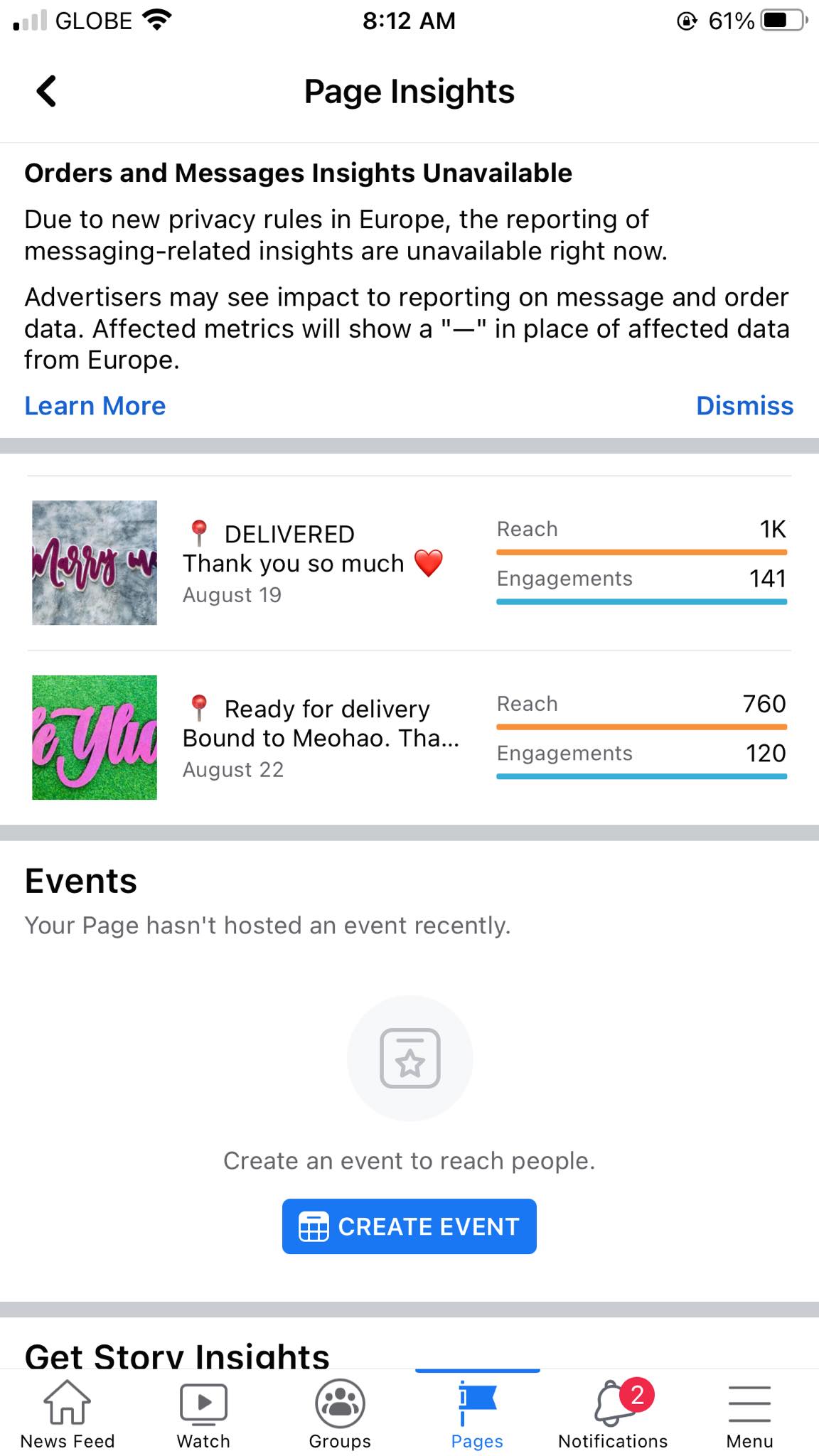Tap the blue Engagements bar showing 120
This screenshot has height=1456, width=819.
click(641, 776)
